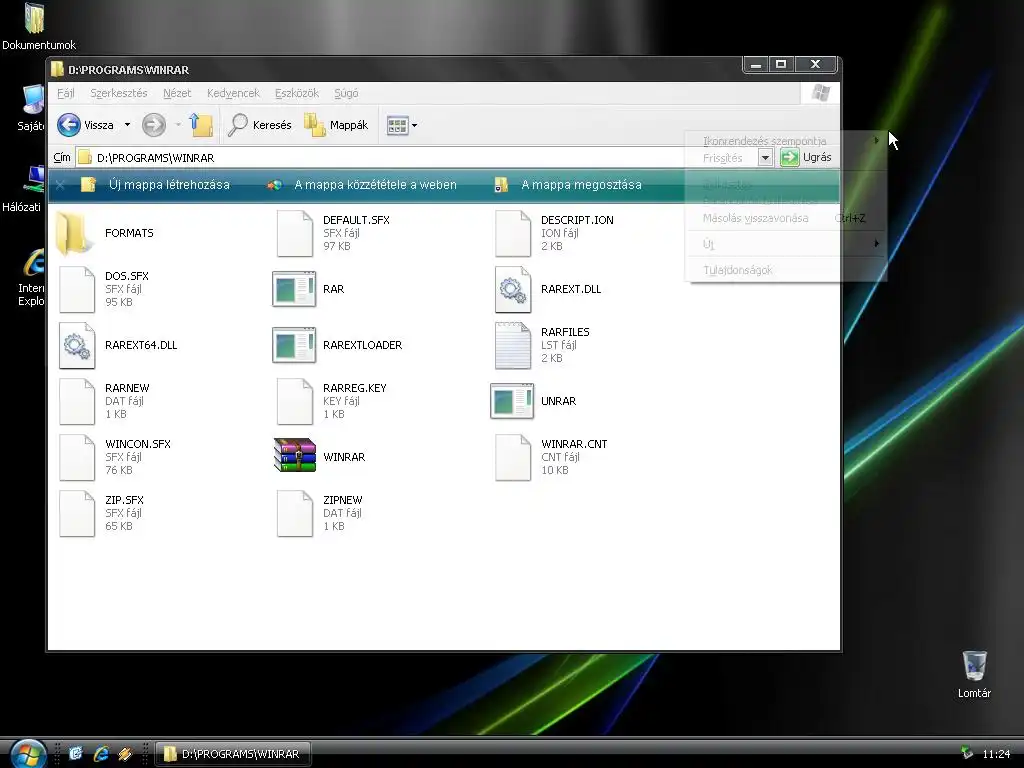Select the RARFILES file name text
This screenshot has height=768, width=1024.
[565, 332]
